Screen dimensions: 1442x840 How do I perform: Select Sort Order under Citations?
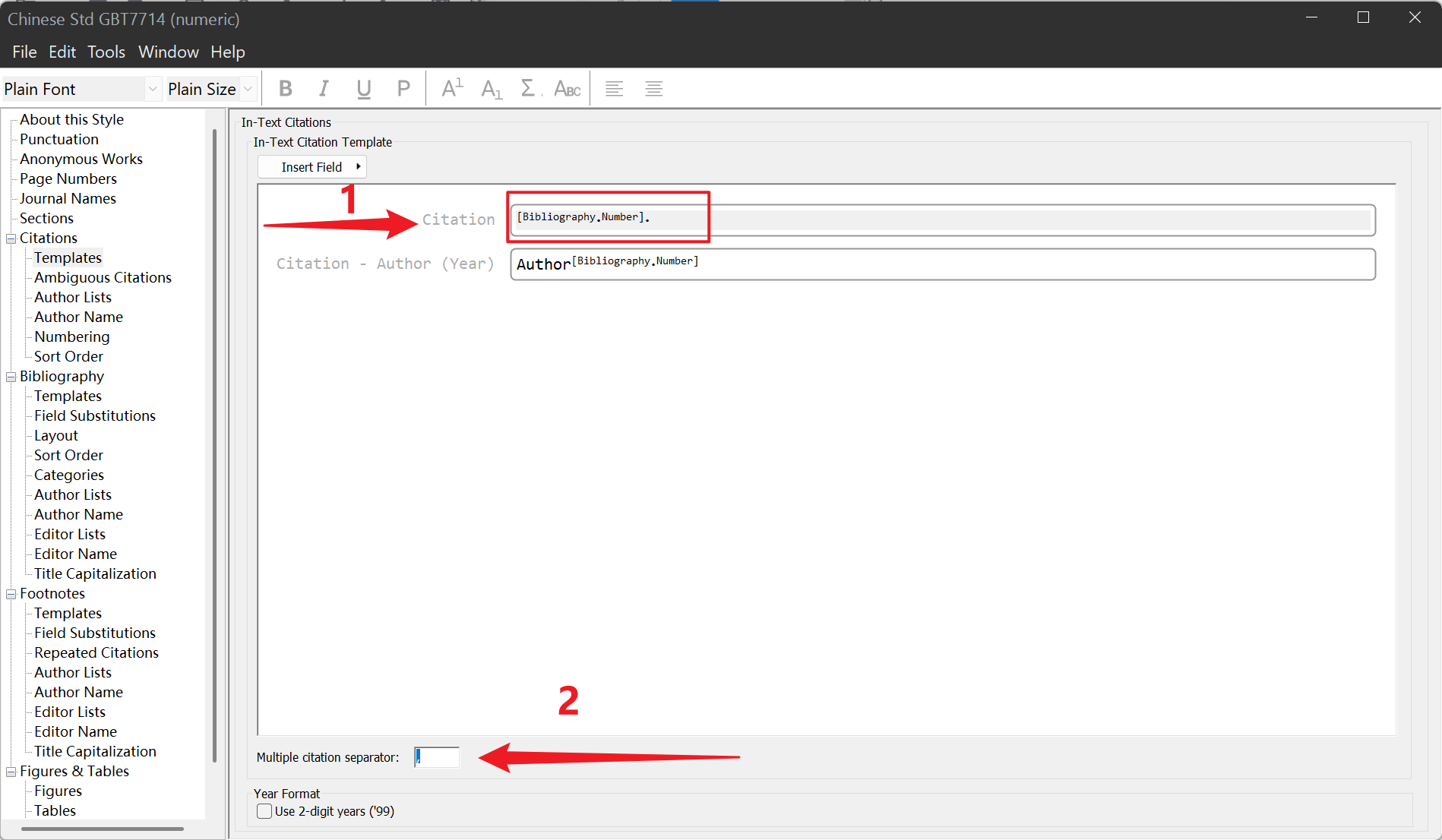pos(68,356)
